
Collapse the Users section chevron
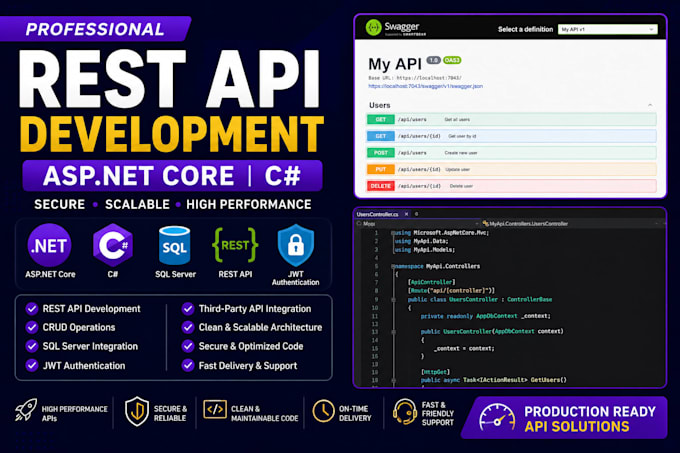[x=650, y=105]
